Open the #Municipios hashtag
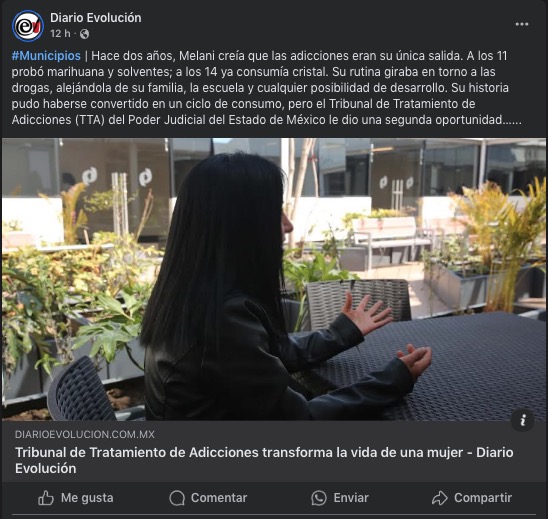 pos(46,56)
